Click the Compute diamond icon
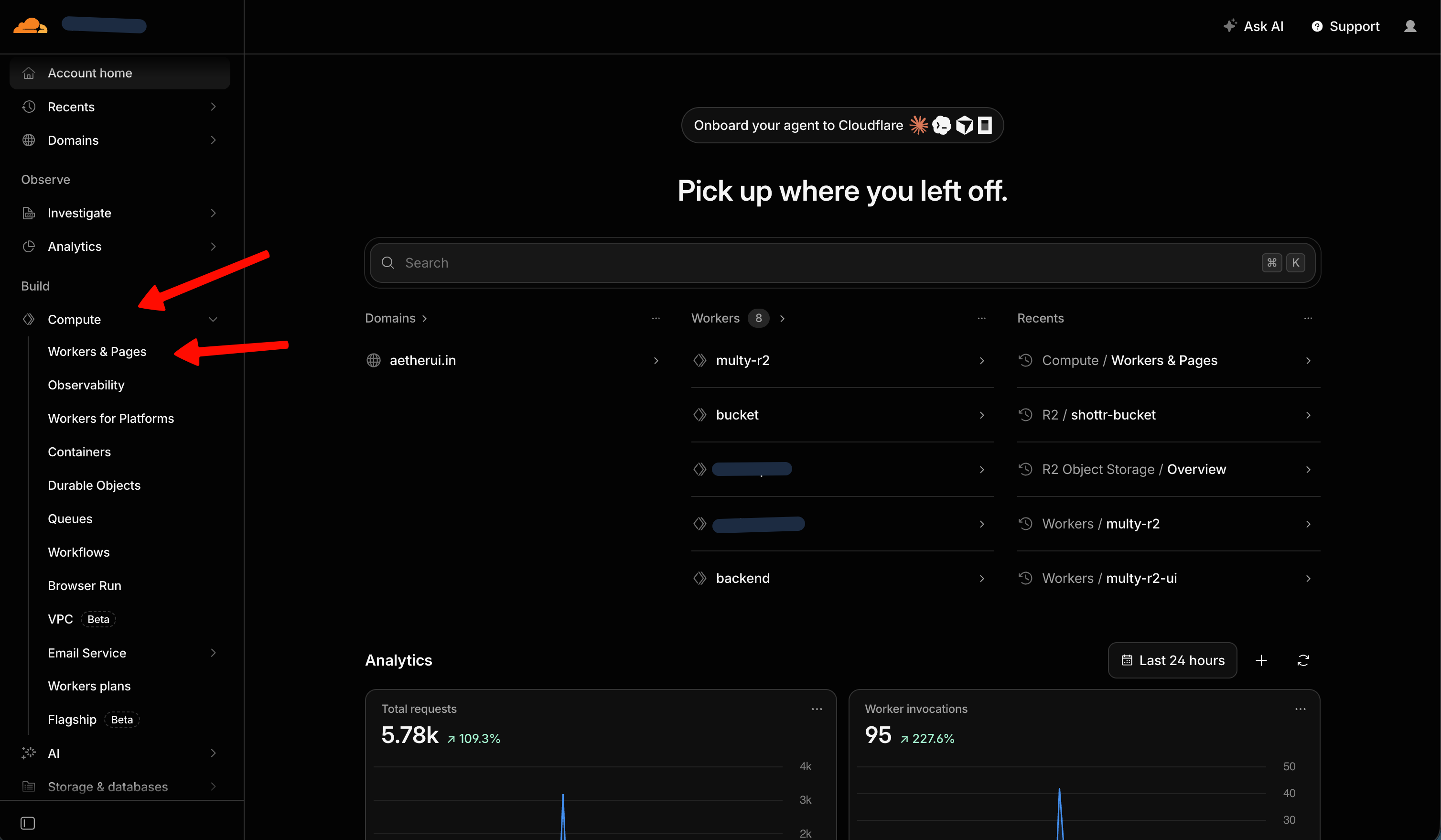The width and height of the screenshot is (1441, 840). tap(29, 319)
